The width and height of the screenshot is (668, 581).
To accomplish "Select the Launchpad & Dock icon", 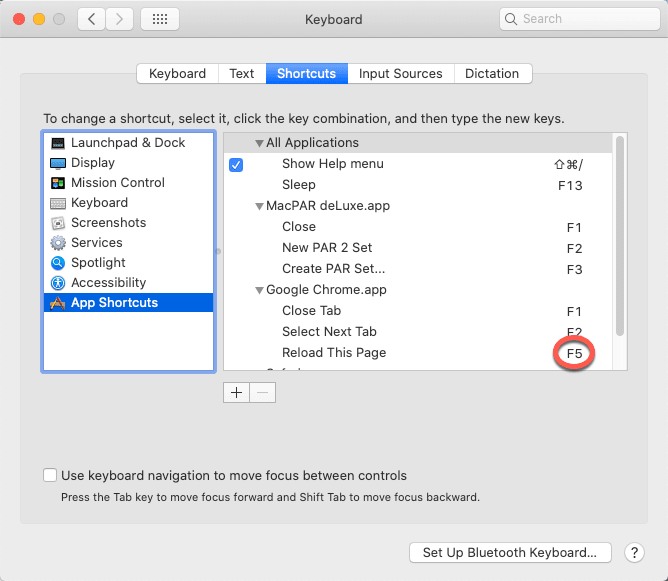I will 57,143.
